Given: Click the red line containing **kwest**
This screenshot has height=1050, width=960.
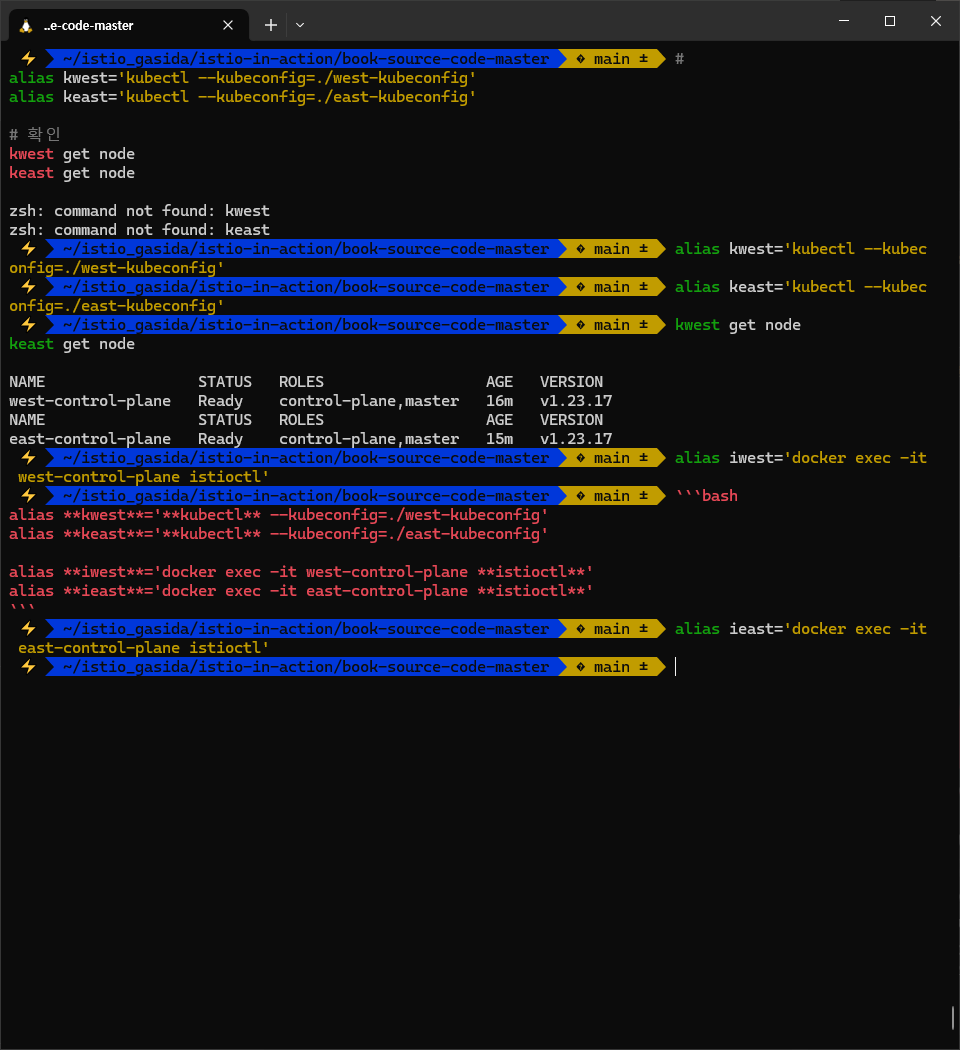Looking at the screenshot, I should (278, 515).
